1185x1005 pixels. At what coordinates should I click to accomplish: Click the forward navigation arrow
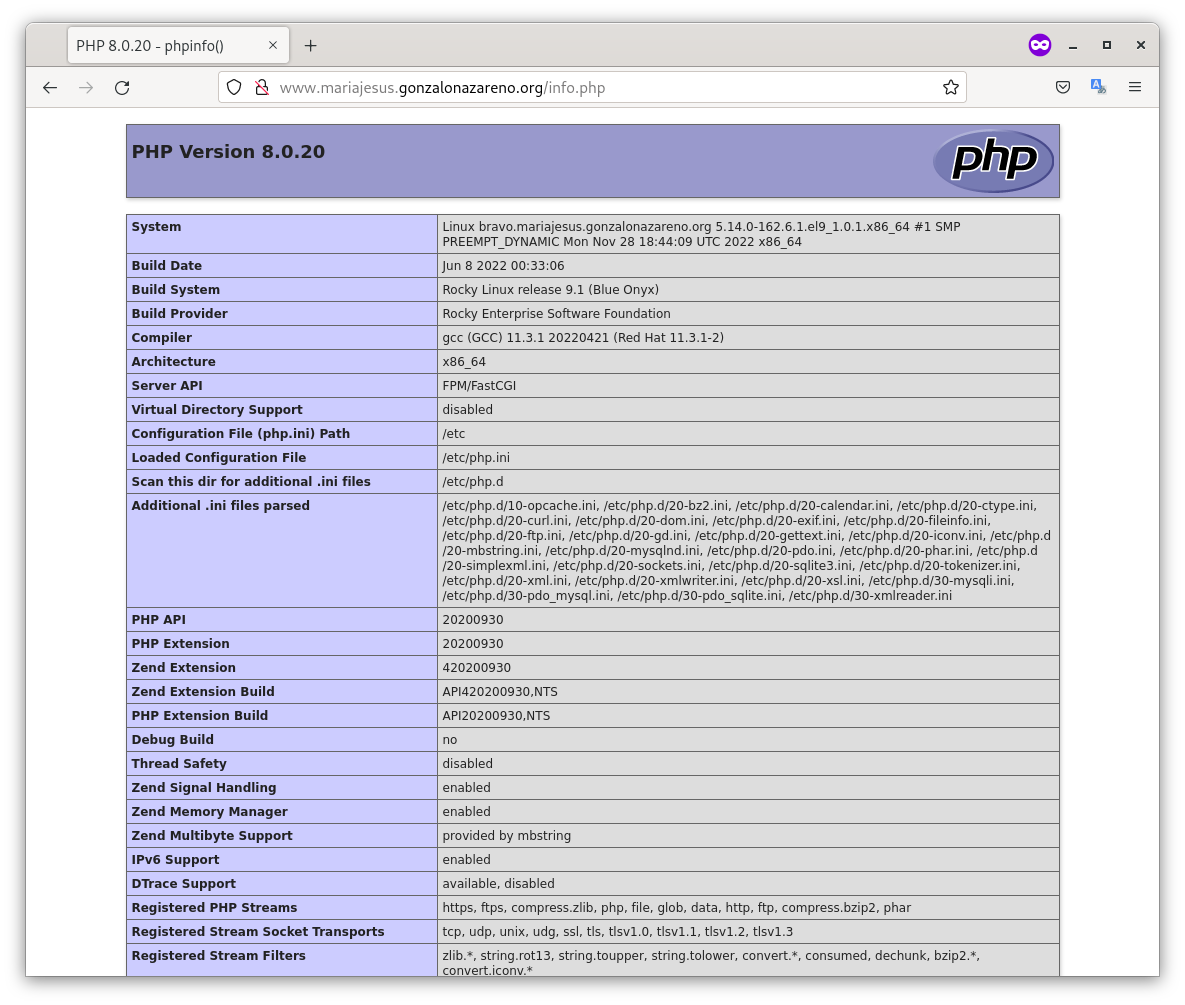point(86,88)
